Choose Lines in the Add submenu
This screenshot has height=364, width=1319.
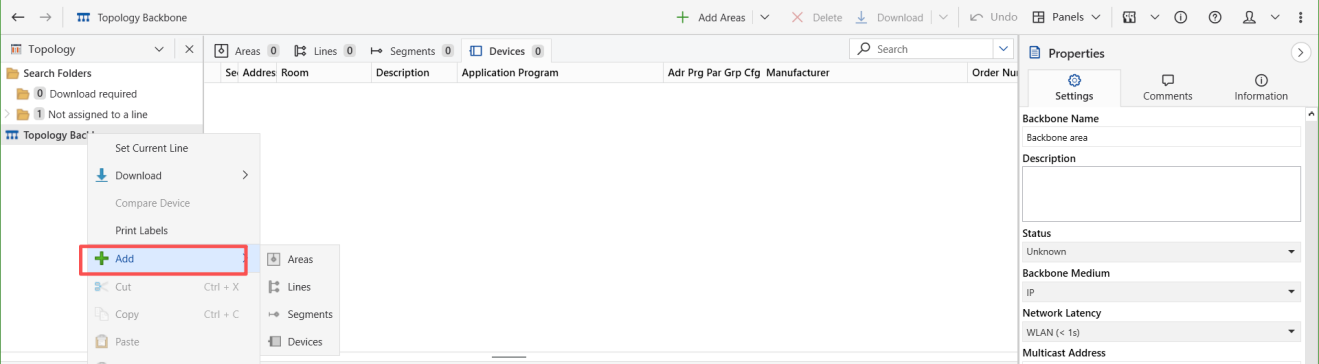300,287
